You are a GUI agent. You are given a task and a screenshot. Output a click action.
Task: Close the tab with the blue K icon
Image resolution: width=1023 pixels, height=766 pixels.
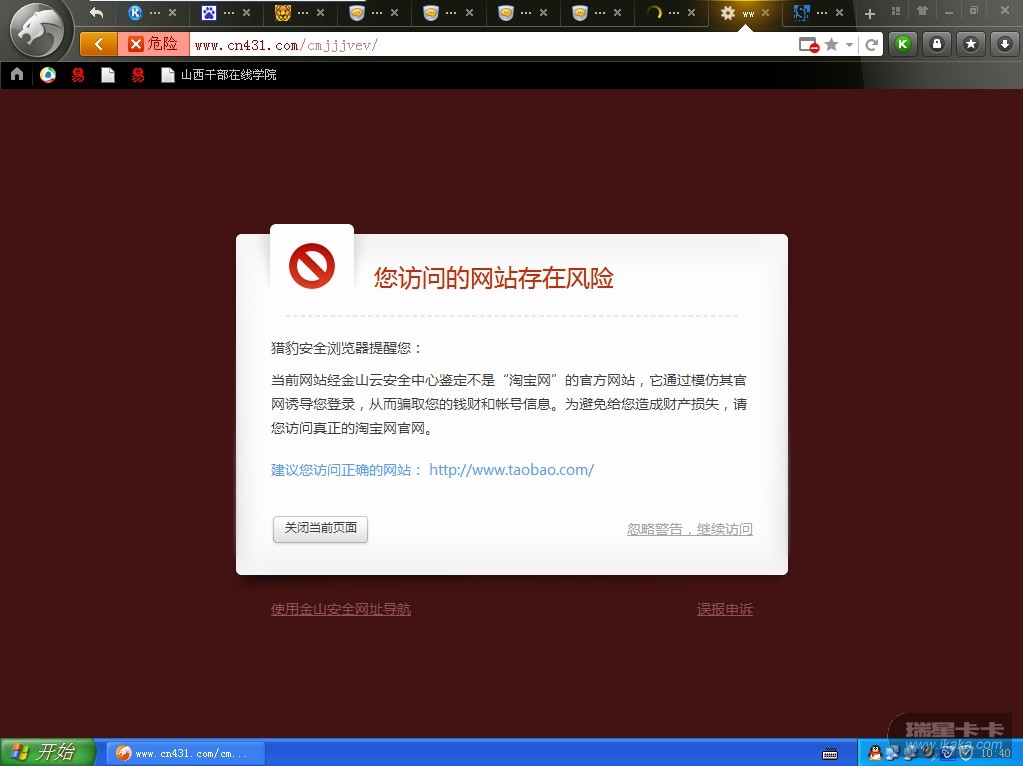point(172,12)
